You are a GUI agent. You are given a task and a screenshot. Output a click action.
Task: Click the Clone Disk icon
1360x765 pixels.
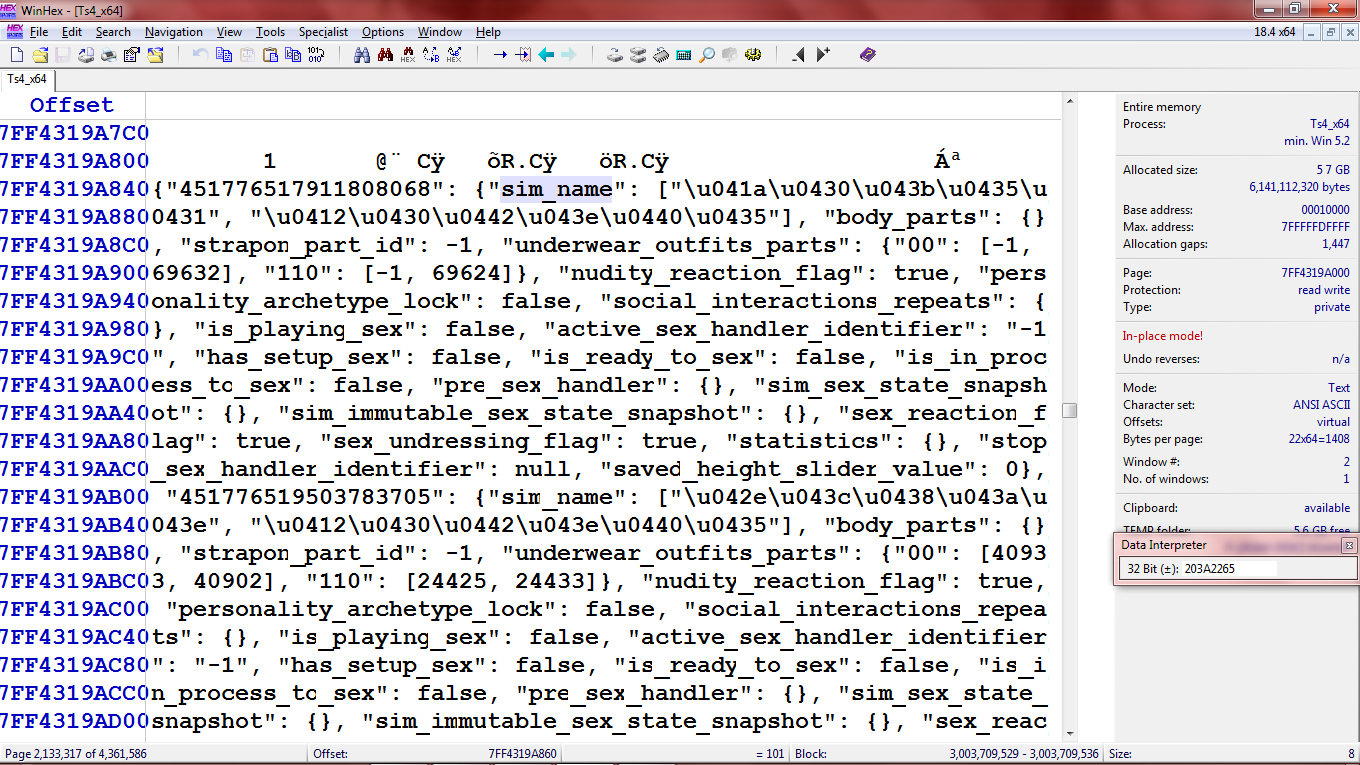click(x=638, y=55)
